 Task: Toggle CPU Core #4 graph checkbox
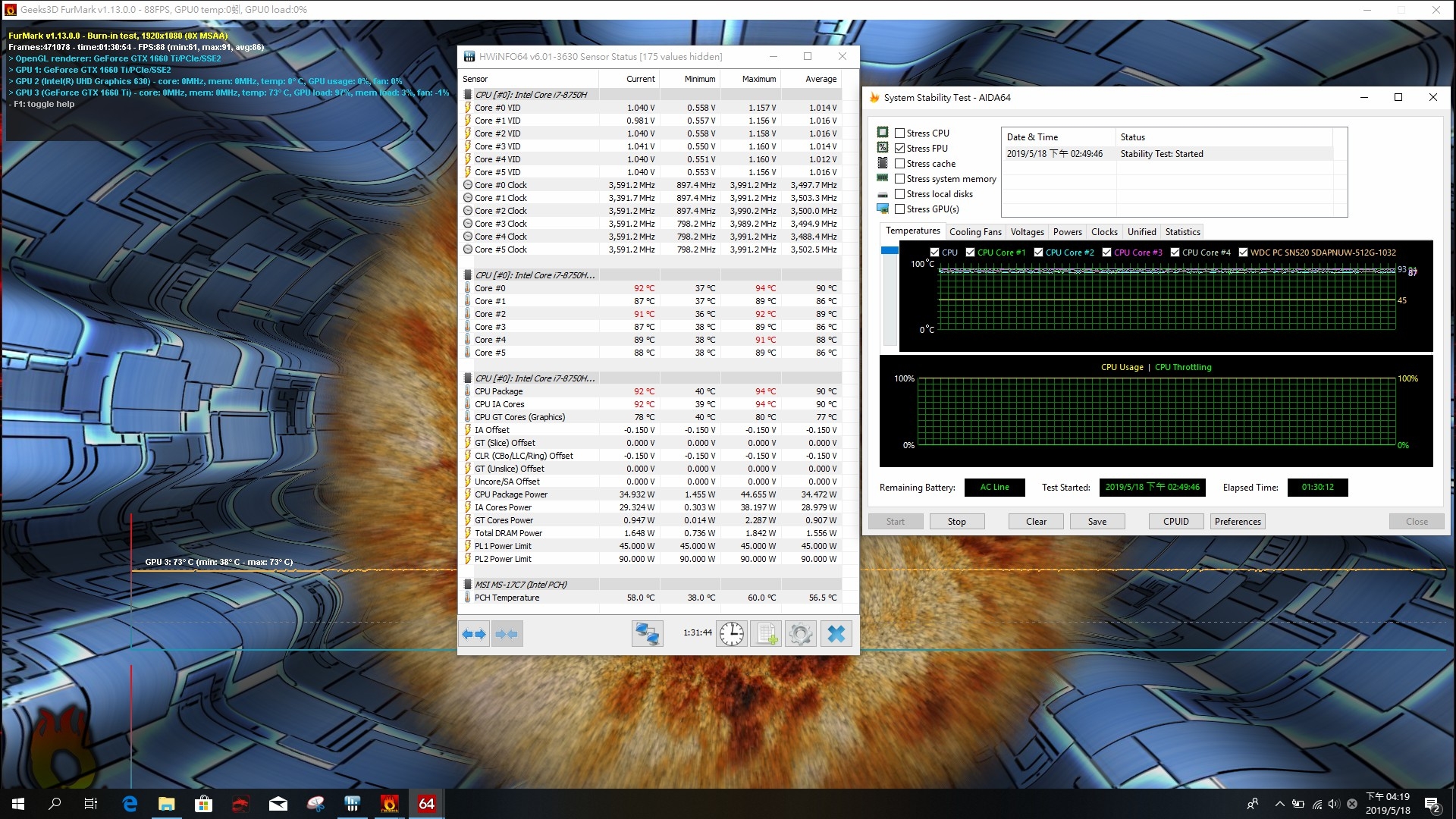pos(1175,253)
